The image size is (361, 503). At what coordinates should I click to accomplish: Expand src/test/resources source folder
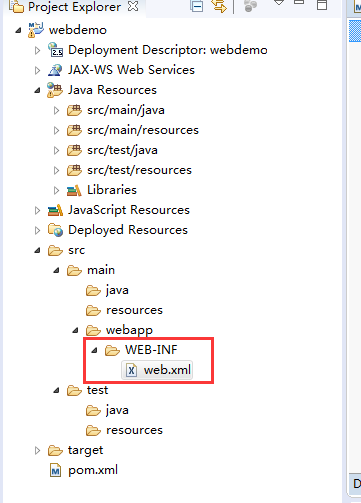click(56, 170)
